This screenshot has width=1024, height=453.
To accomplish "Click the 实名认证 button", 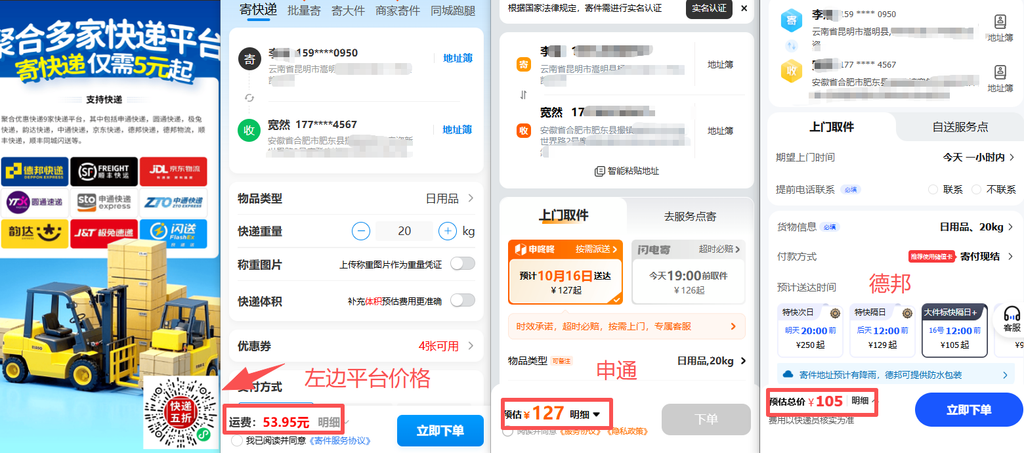I will pos(709,8).
